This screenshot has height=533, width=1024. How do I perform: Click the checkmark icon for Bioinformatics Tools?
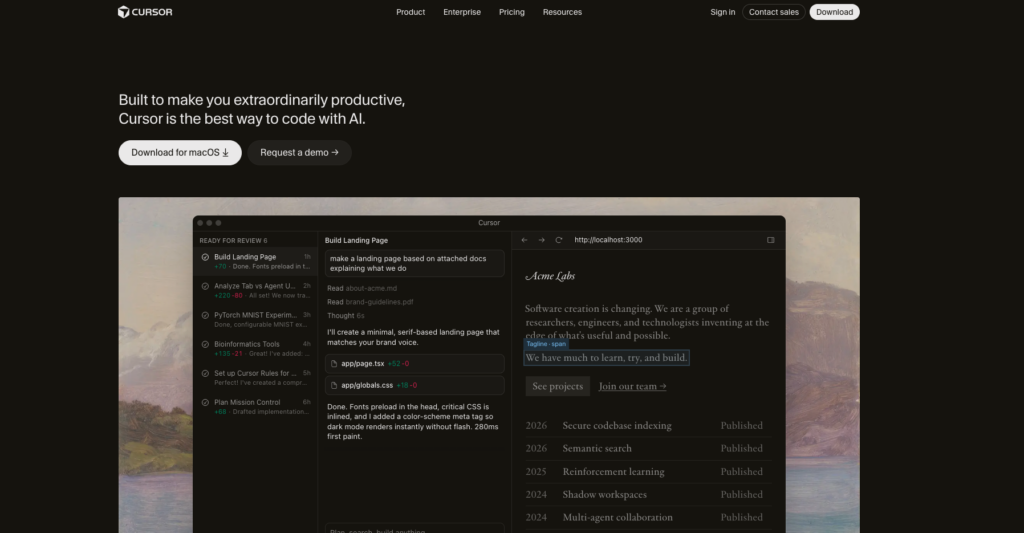(205, 344)
